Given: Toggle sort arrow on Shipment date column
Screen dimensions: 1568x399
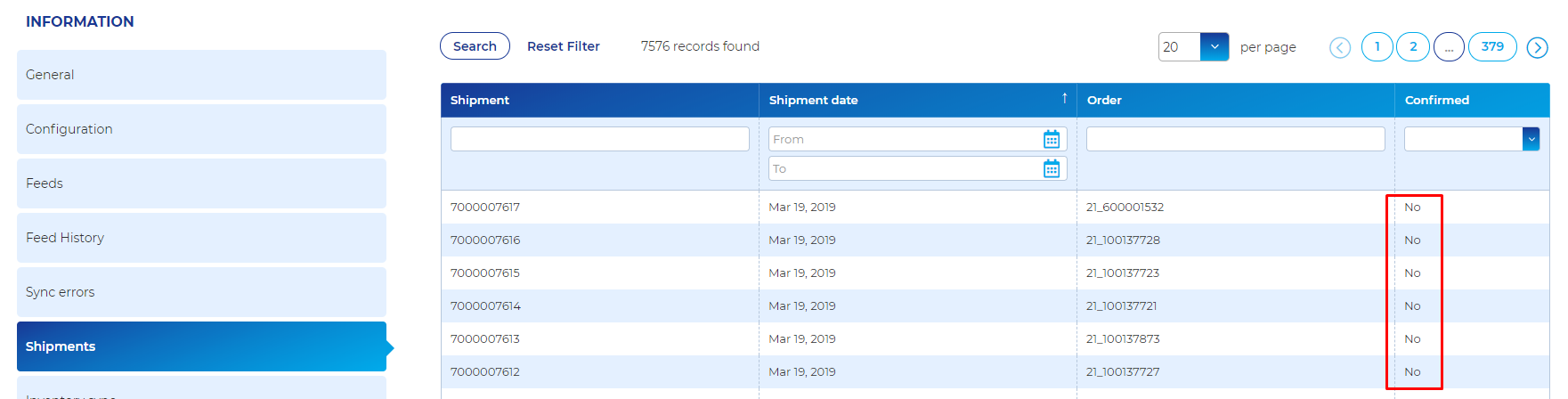Looking at the screenshot, I should point(1064,99).
